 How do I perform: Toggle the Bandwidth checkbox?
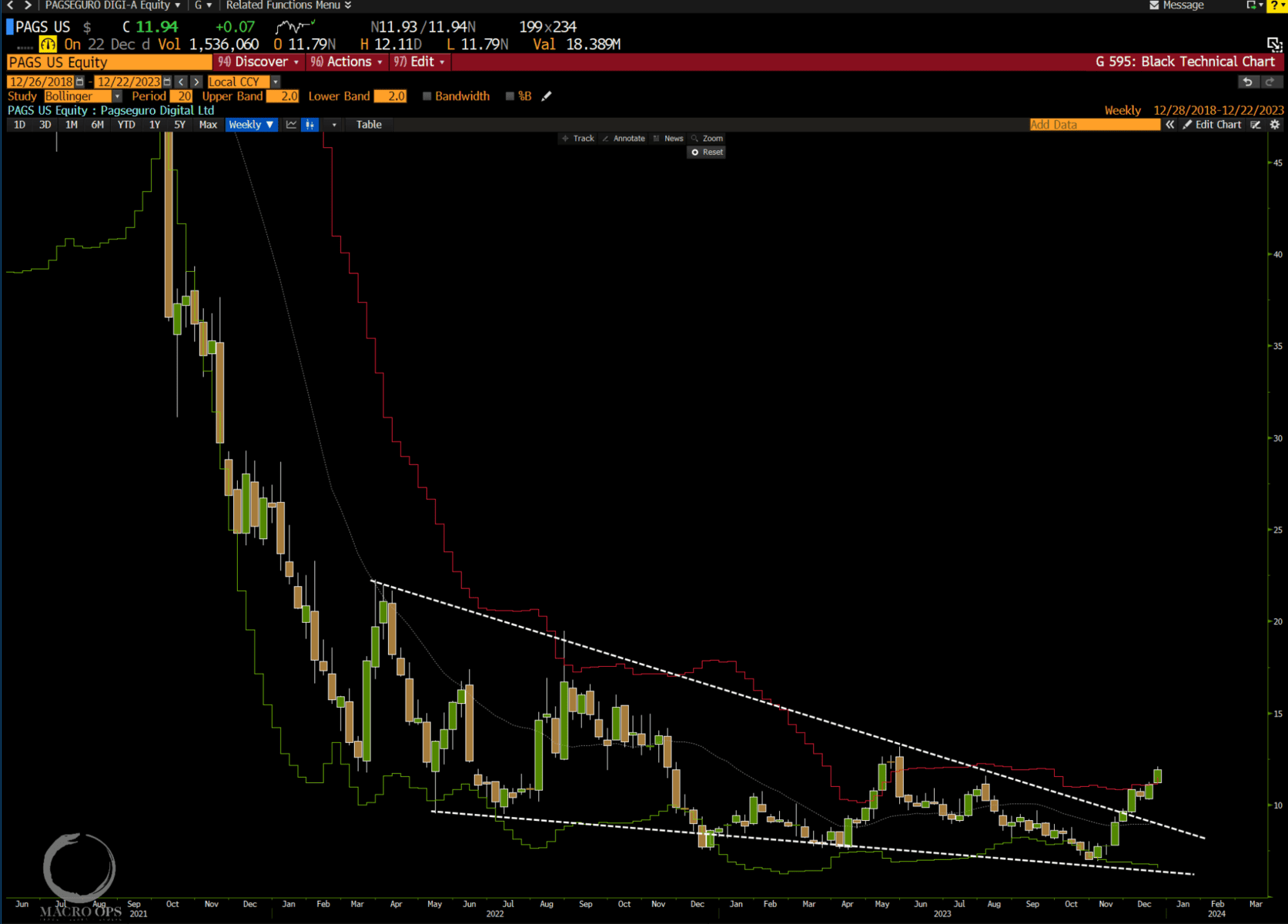coord(427,96)
